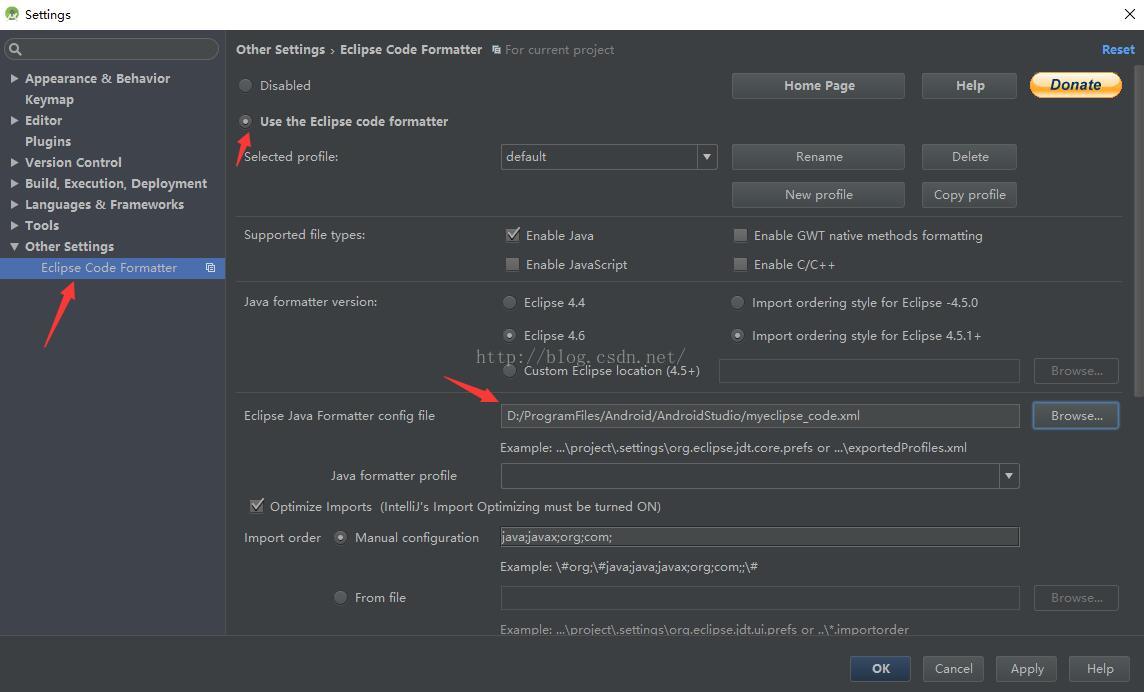This screenshot has height=692, width=1144.
Task: Click the New profile button
Action: (x=818, y=195)
